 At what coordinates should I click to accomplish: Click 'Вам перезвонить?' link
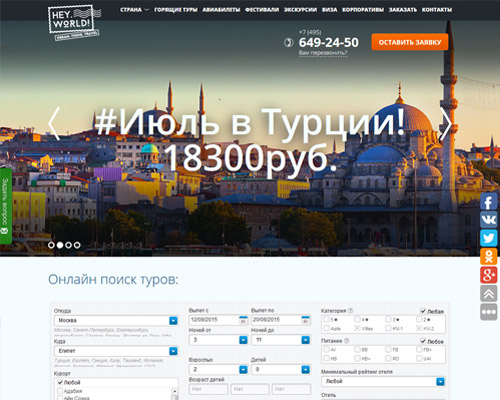pyautogui.click(x=323, y=53)
